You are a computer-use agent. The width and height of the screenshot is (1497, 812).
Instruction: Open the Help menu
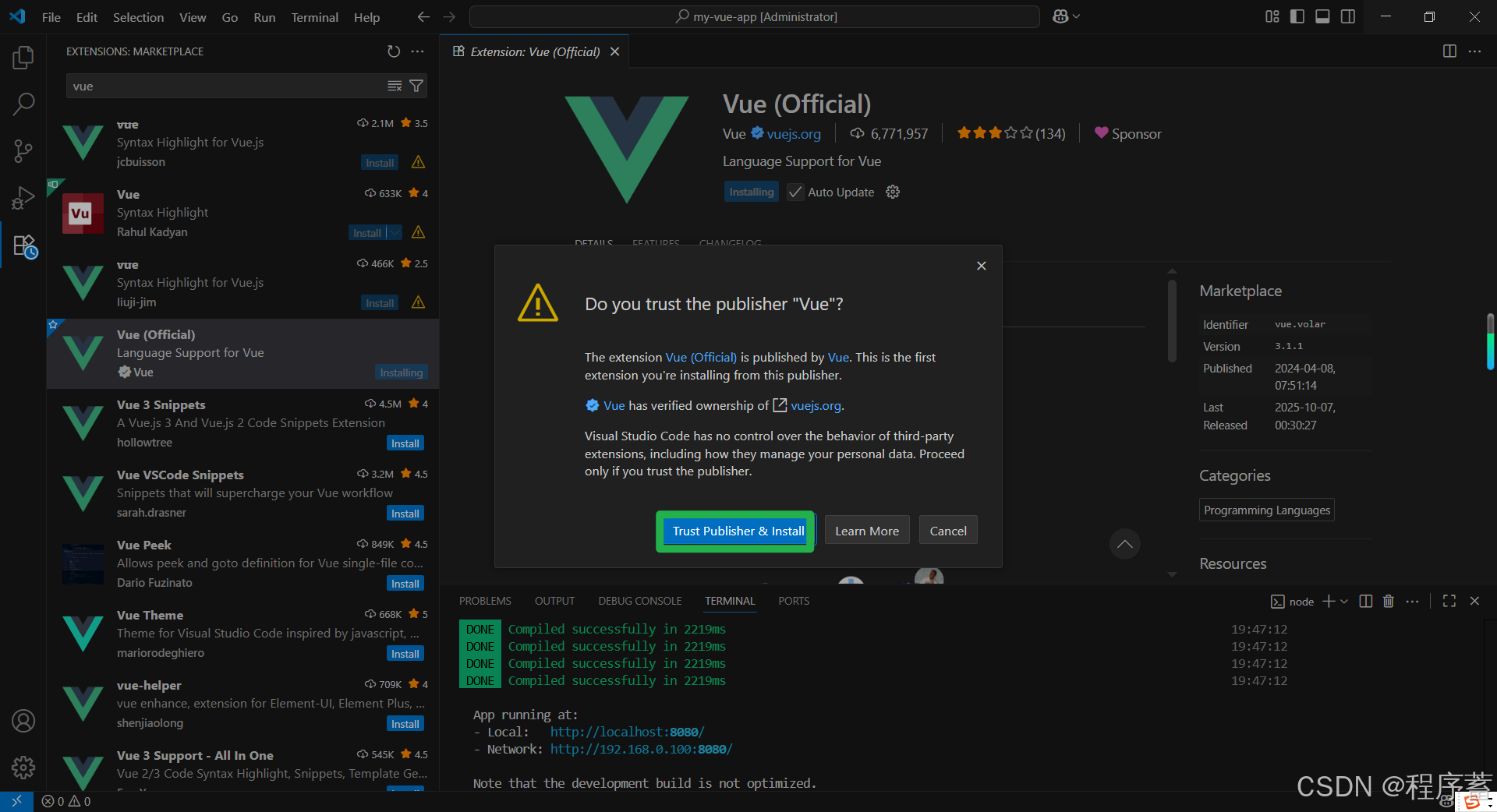[x=366, y=16]
